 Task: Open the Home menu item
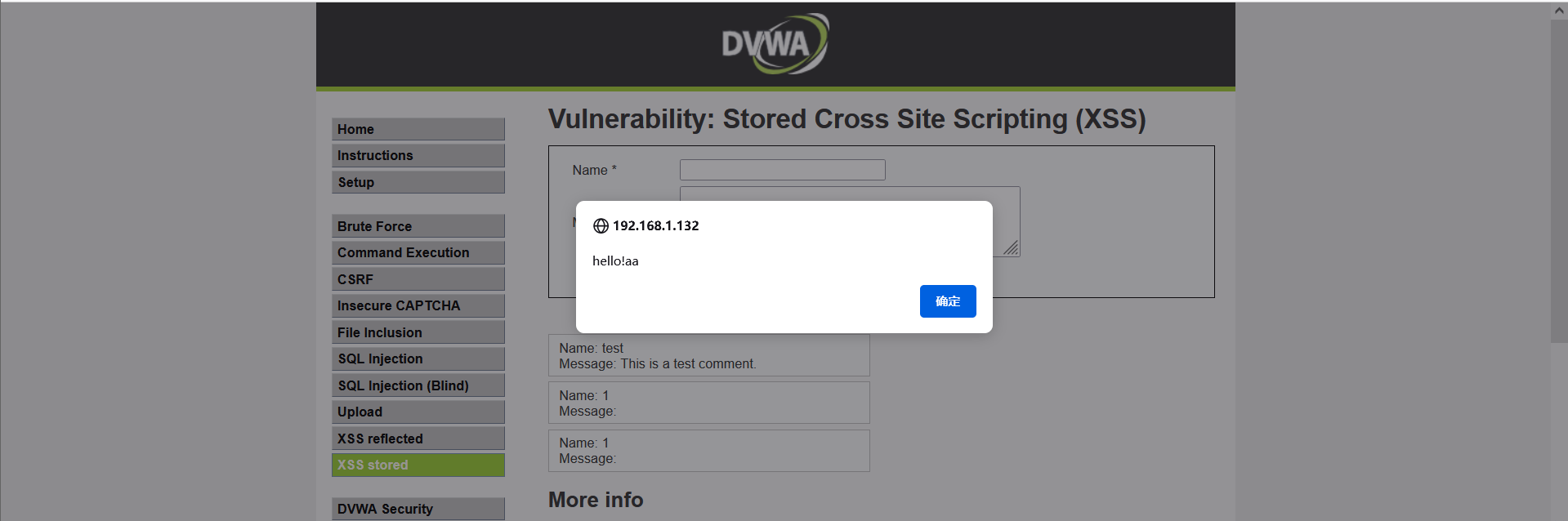click(x=418, y=129)
